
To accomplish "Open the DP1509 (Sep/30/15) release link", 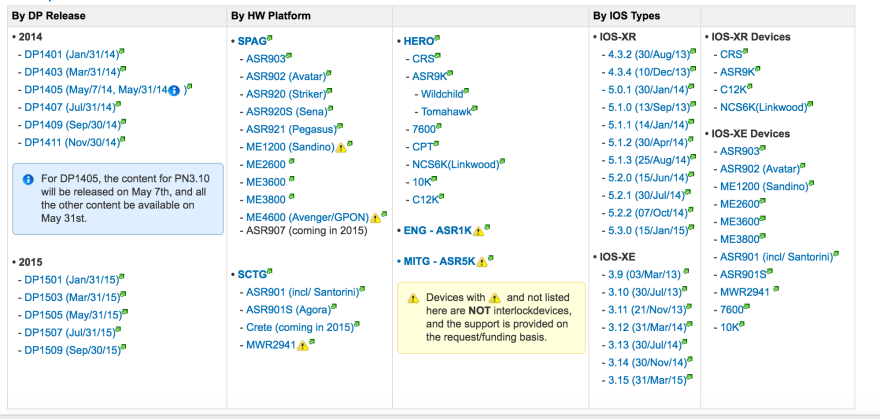I will pyautogui.click(x=71, y=350).
